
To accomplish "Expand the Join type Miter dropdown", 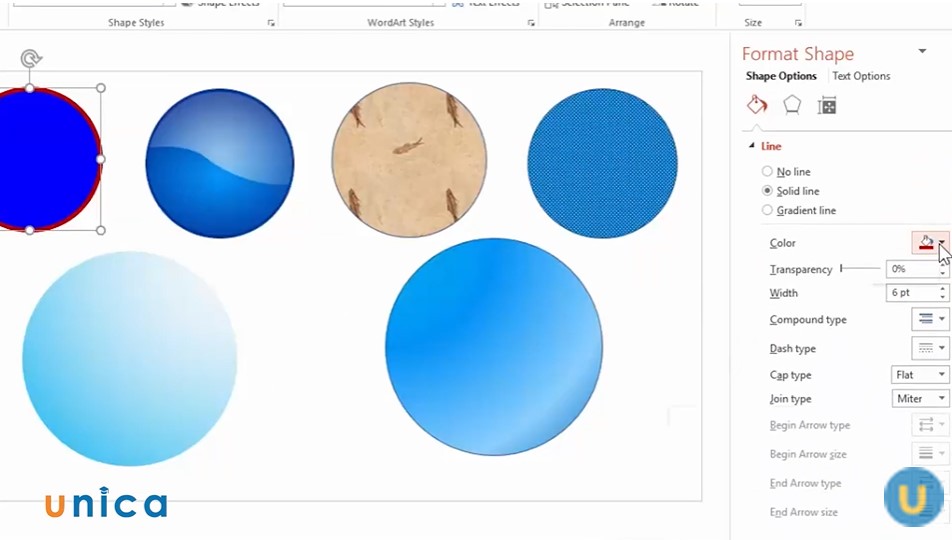I will (919, 399).
